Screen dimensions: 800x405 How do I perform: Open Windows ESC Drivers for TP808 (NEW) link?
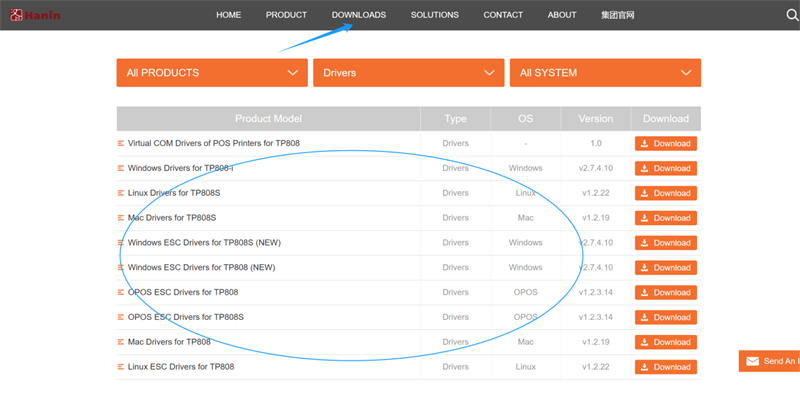coord(202,267)
